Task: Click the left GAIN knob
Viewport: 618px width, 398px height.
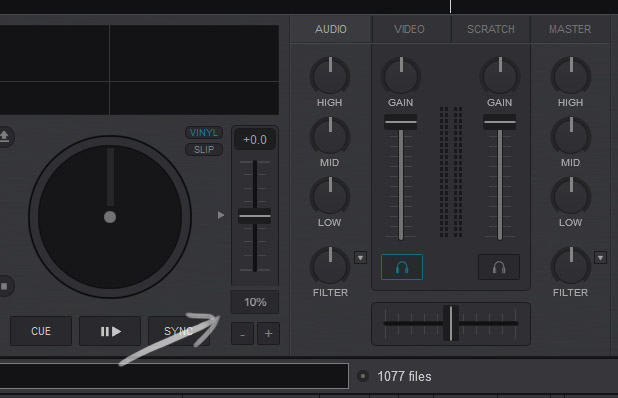Action: click(x=401, y=76)
